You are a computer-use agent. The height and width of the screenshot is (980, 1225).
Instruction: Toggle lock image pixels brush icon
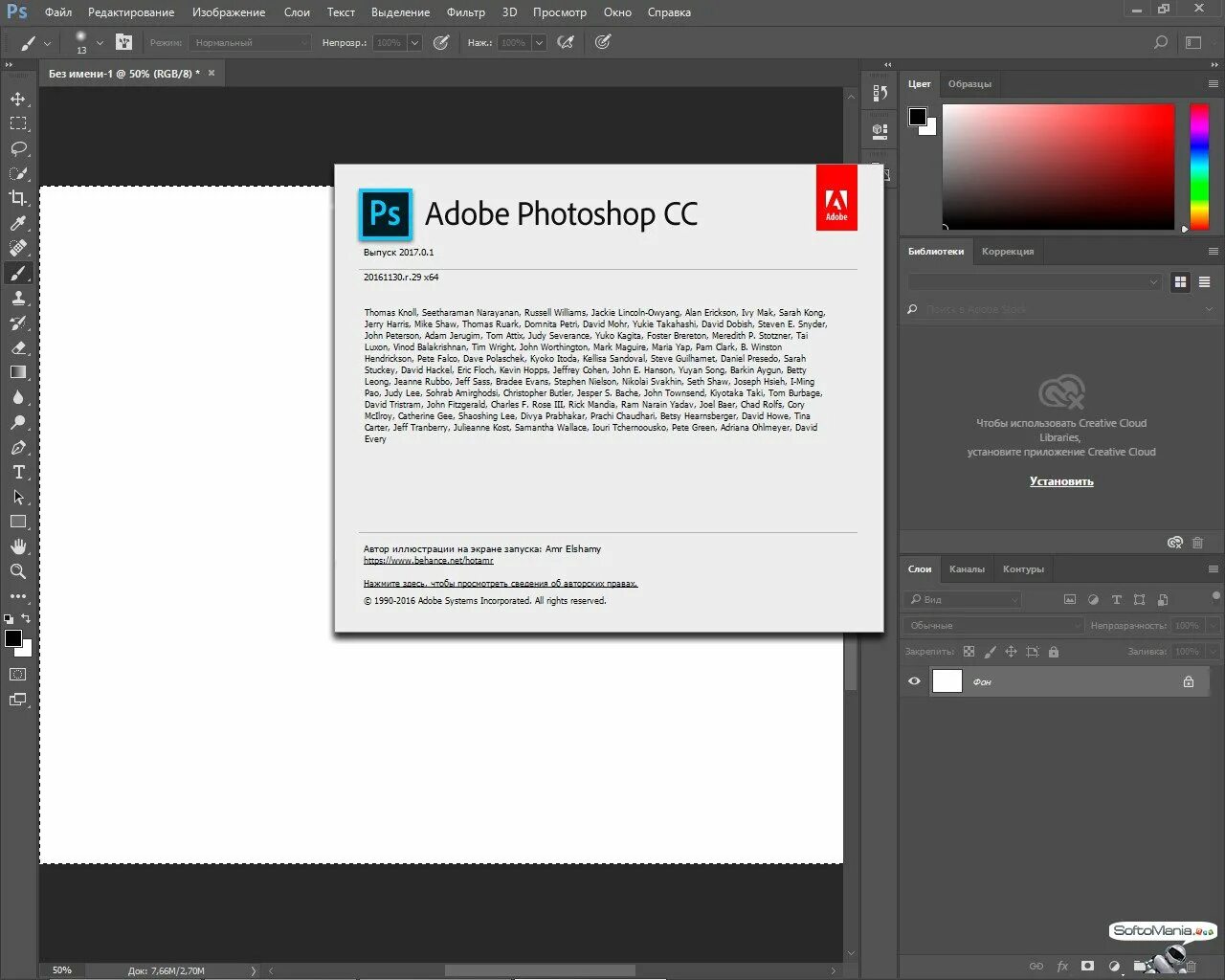pos(990,652)
